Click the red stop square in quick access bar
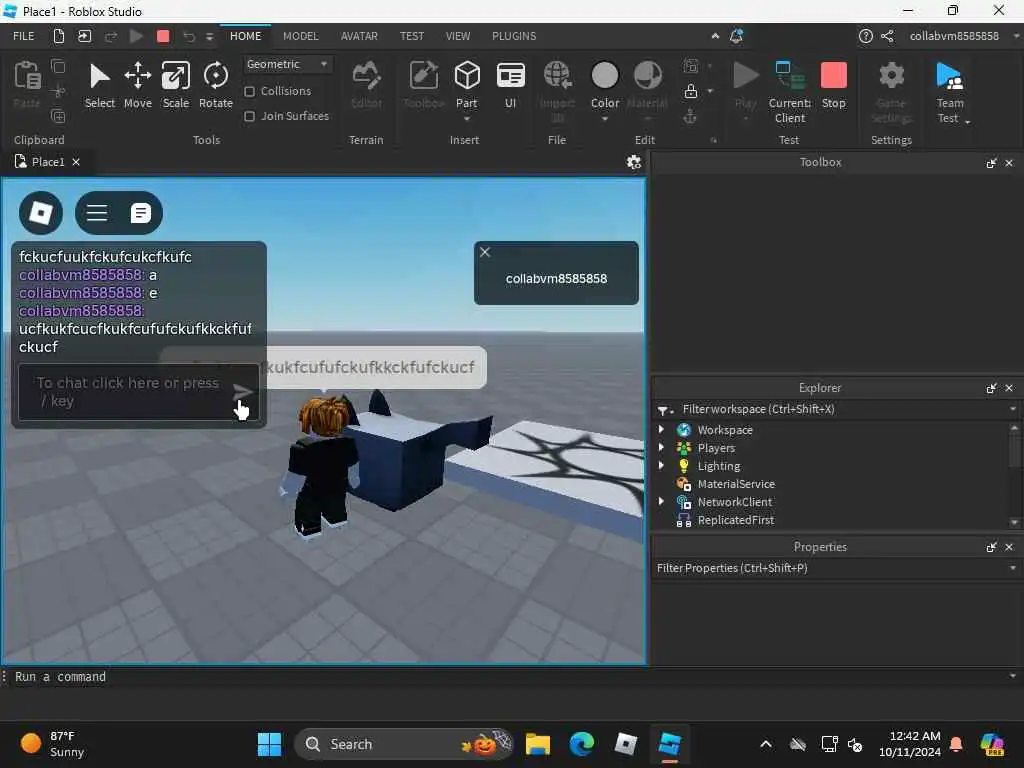The height and width of the screenshot is (768, 1024). pos(163,36)
